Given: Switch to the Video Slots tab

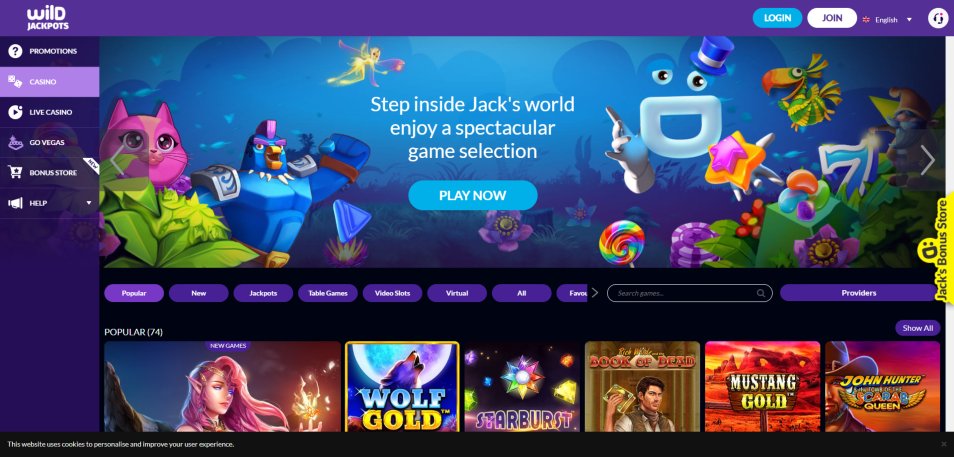Looking at the screenshot, I should (x=392, y=293).
